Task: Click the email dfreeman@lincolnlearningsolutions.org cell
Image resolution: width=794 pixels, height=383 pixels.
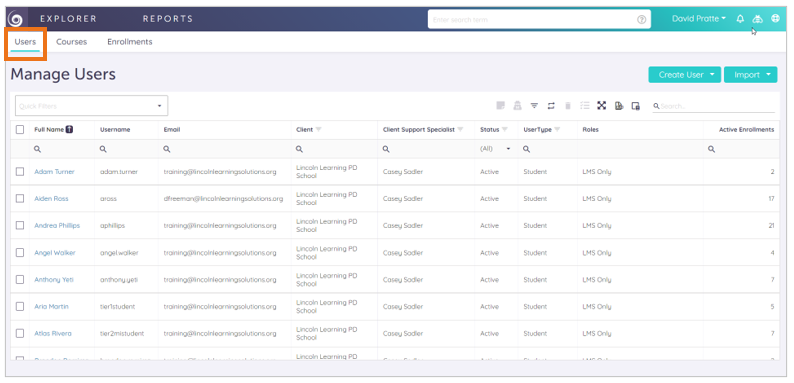Action: click(223, 199)
